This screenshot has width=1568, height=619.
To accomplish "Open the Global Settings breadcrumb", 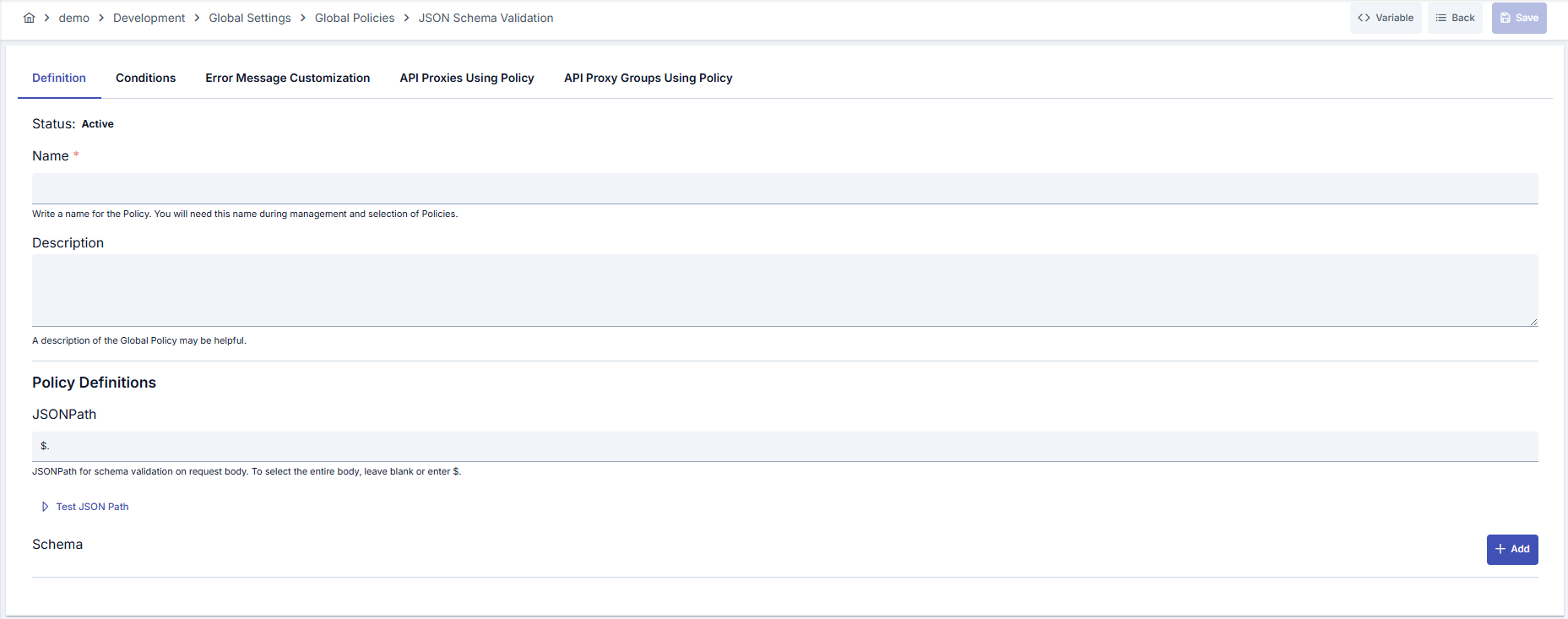I will pyautogui.click(x=250, y=18).
